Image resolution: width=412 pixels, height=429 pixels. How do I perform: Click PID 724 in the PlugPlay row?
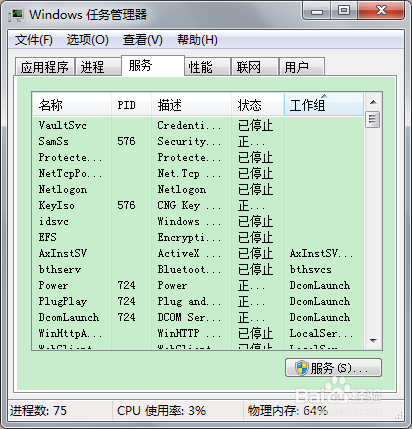[126, 301]
